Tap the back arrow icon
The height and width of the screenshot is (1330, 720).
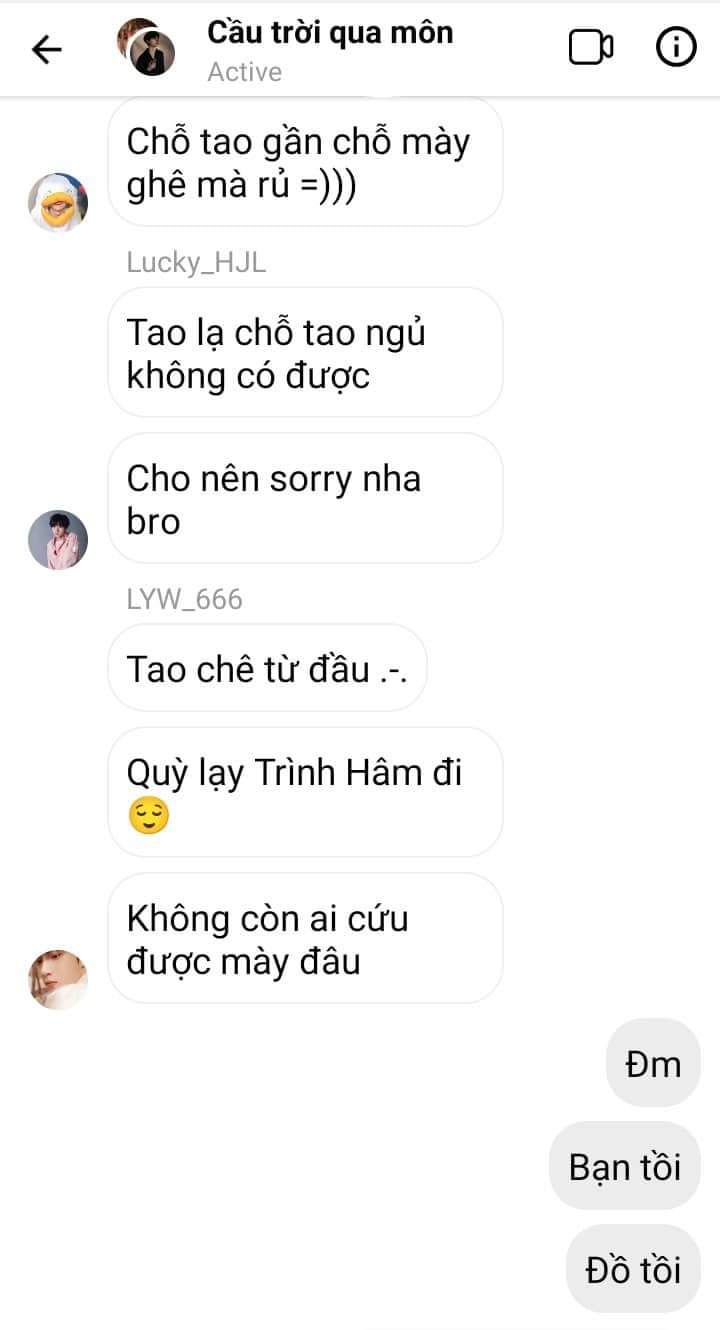pyautogui.click(x=47, y=49)
